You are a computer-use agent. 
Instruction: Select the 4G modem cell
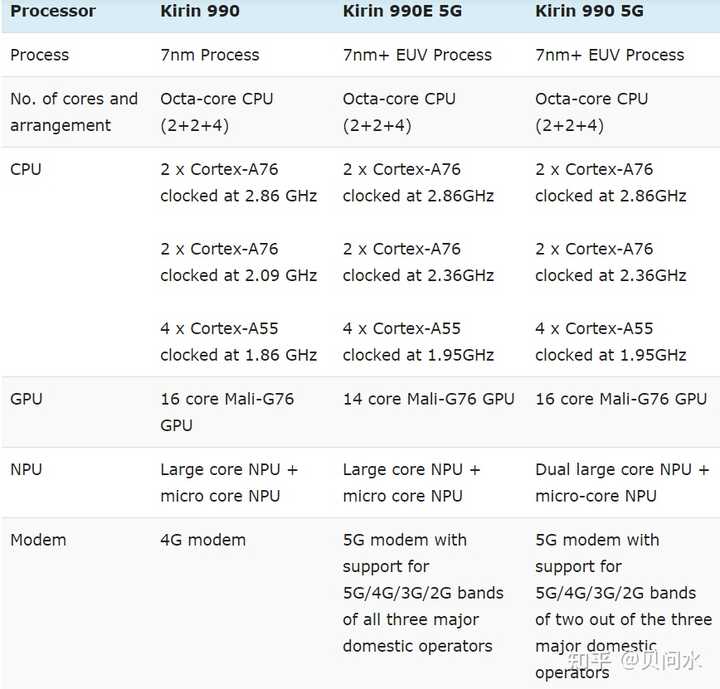205,540
